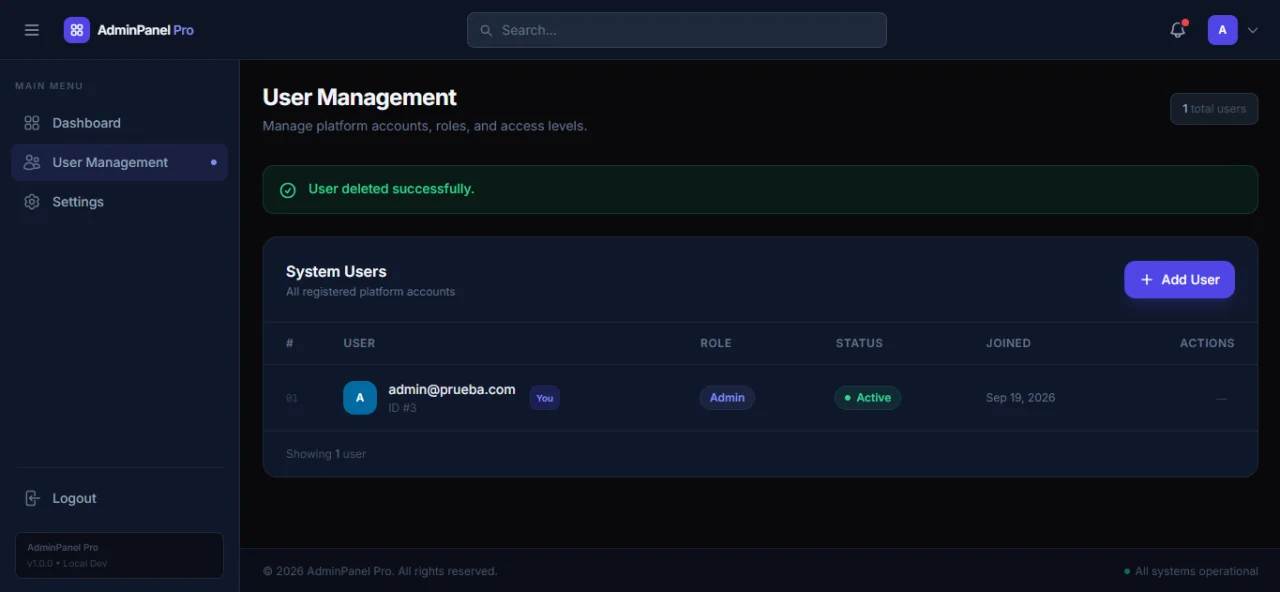
Task: Click the JOINED column header
Action: (1008, 343)
